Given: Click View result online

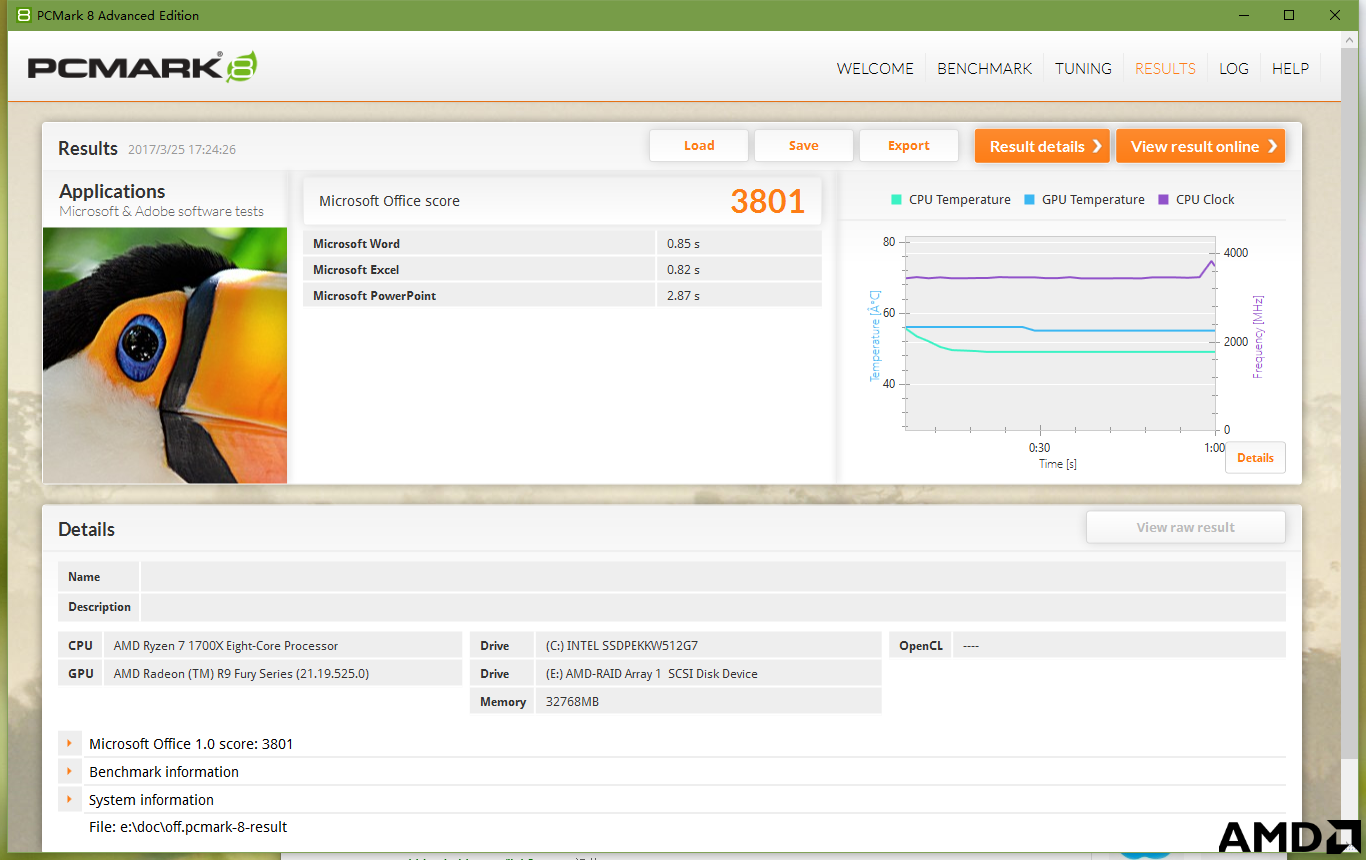Looking at the screenshot, I should coord(1200,146).
